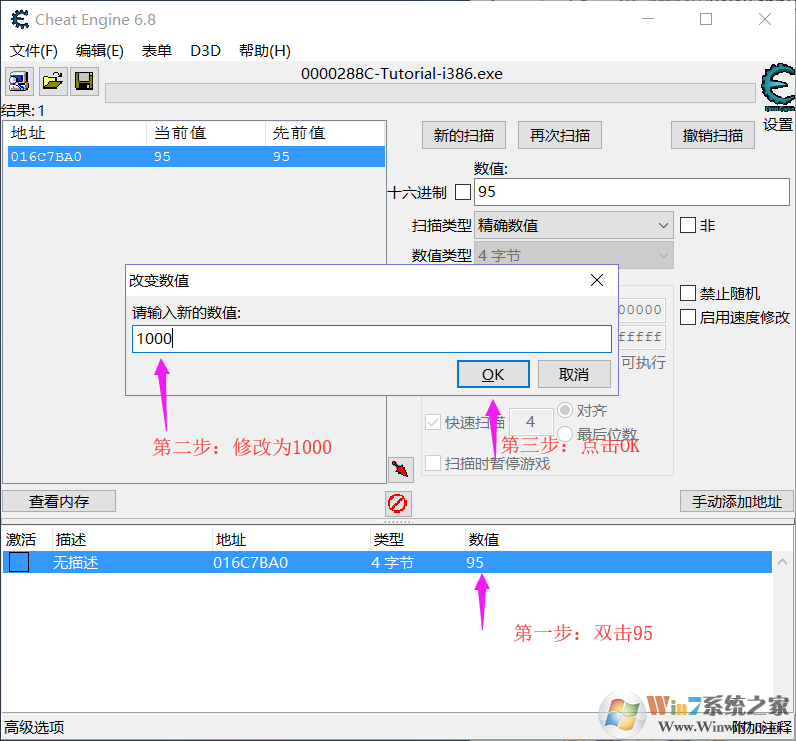Click the 手动添加地址 button
Viewport: 796px width, 741px height.
(x=737, y=501)
